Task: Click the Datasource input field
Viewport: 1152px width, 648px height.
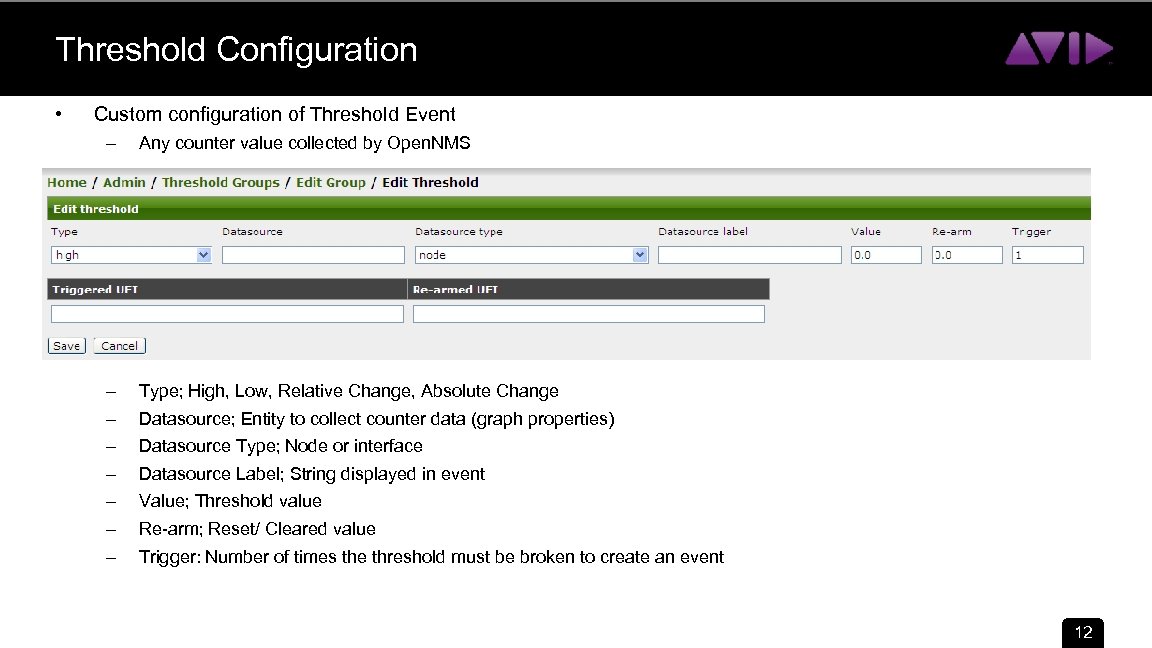Action: click(x=313, y=254)
